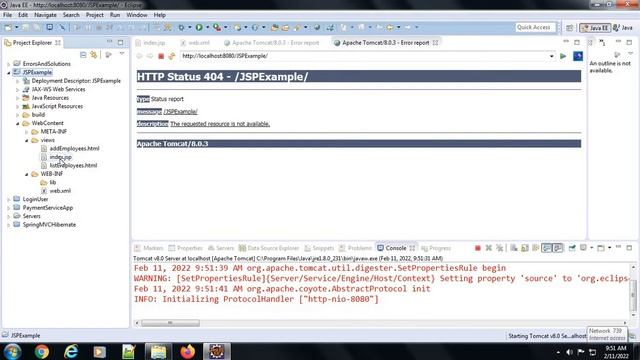Viewport: 640px width, 360px height.
Task: Open Project Explorer view menu
Action: click(x=122, y=54)
